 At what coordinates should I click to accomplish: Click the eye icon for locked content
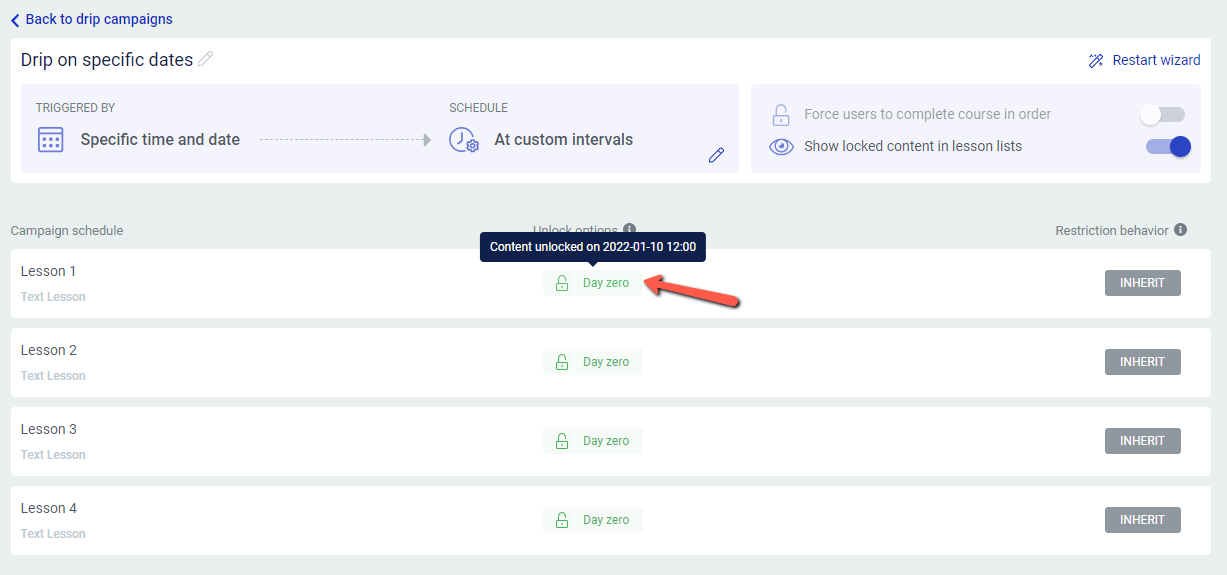[781, 147]
